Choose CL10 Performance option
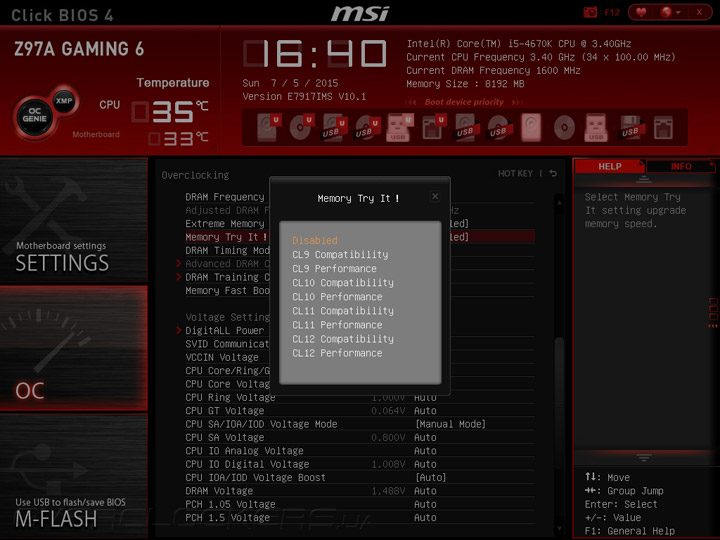This screenshot has width=720, height=540. [337, 297]
